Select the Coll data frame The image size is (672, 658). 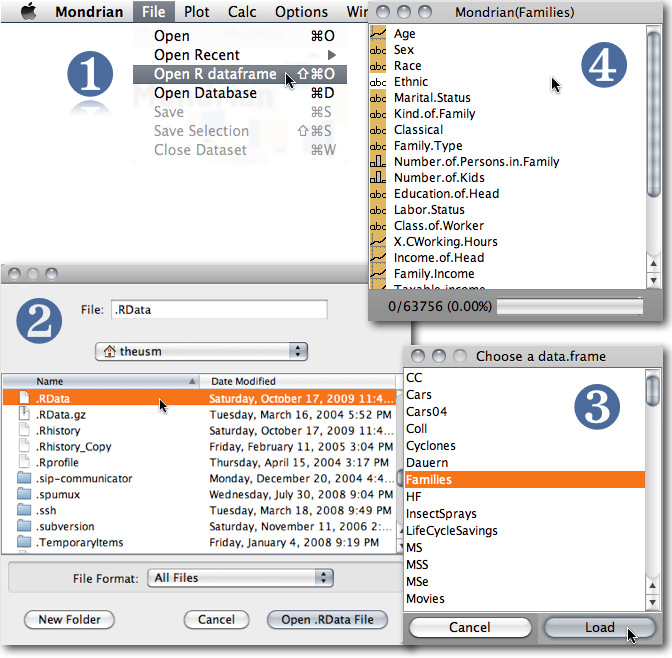(525, 429)
